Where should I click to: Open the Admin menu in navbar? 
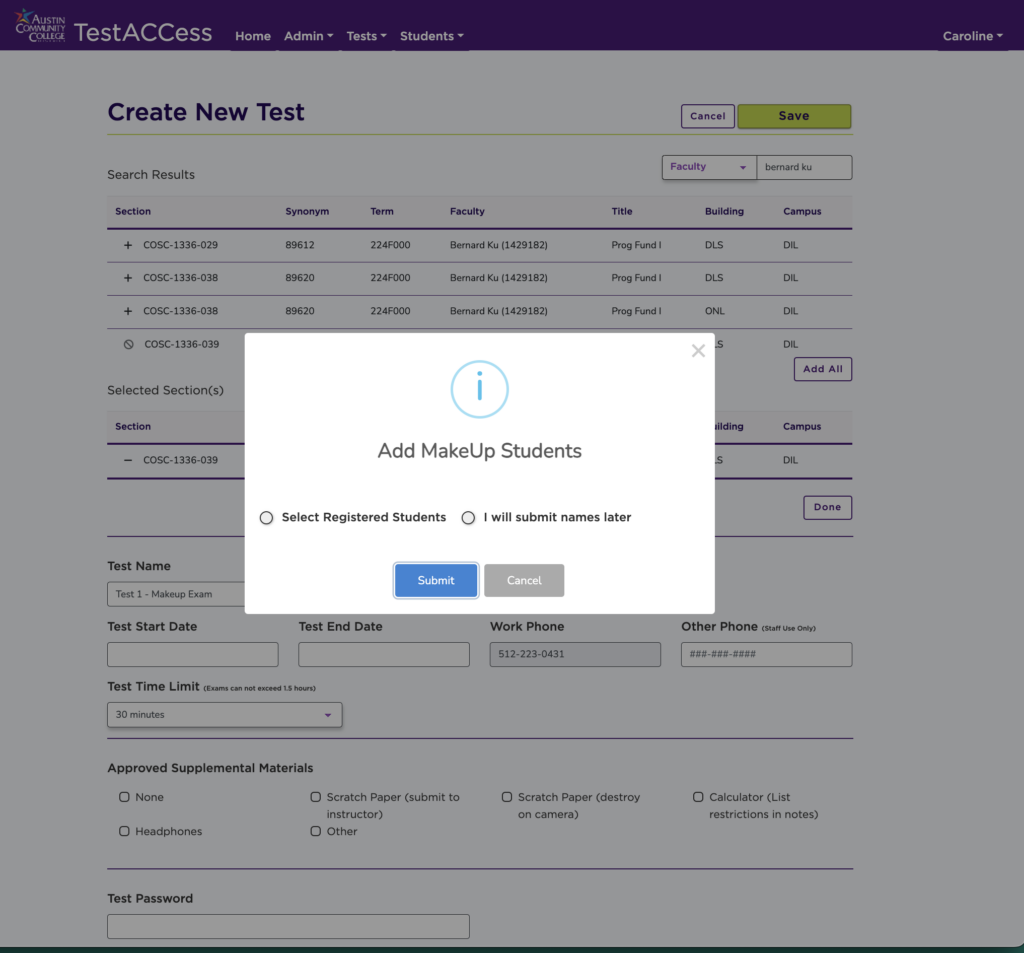308,36
